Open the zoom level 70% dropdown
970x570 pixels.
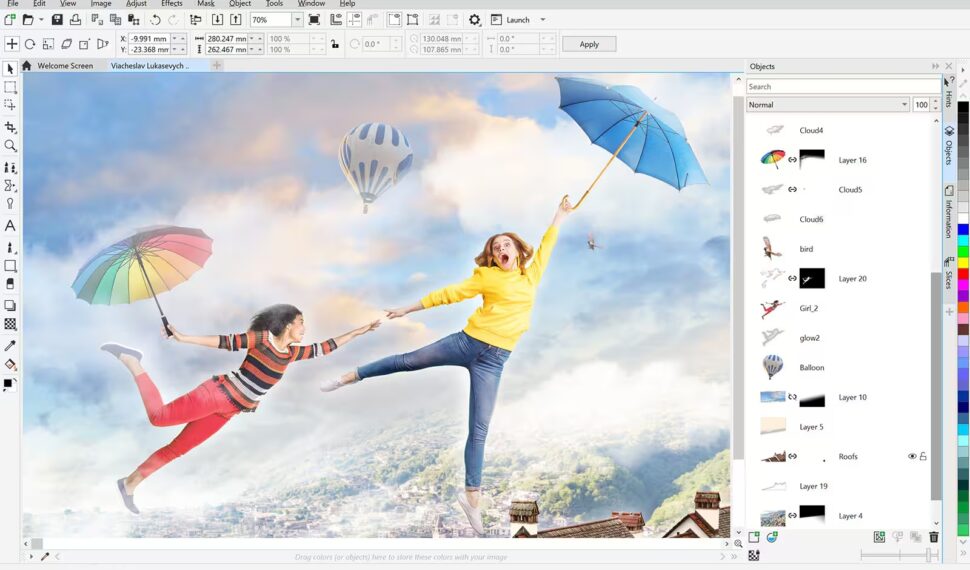tap(298, 20)
